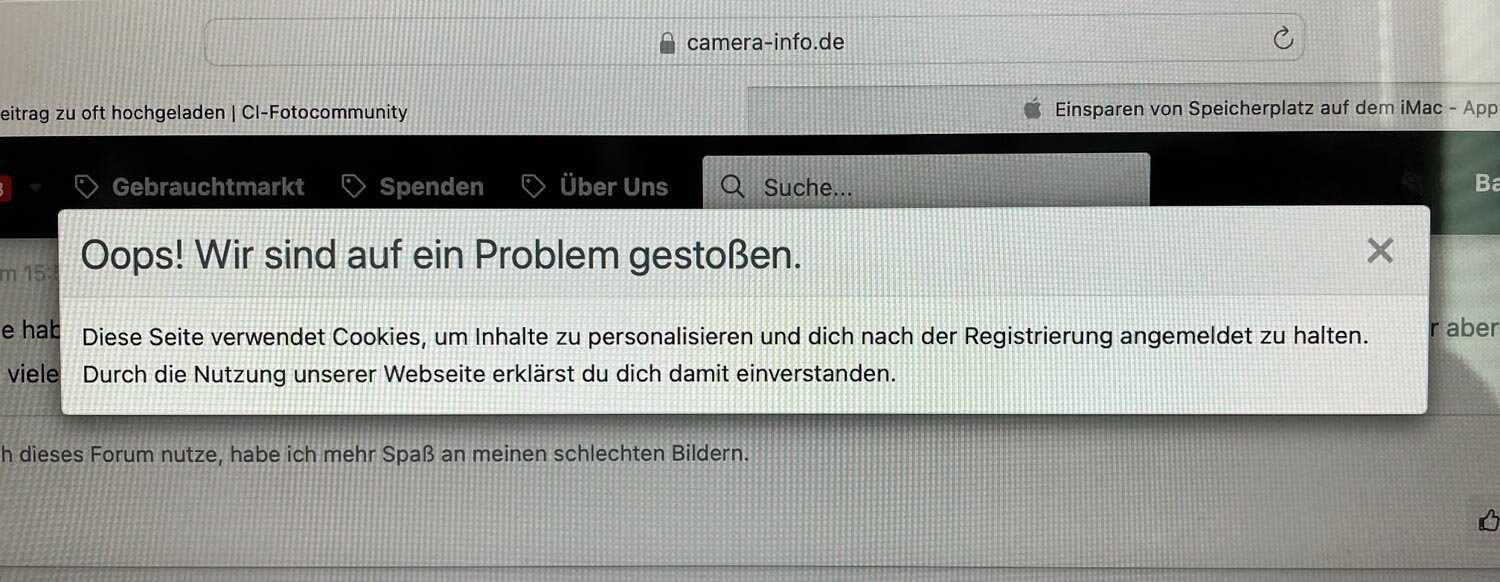Screen dimensions: 1500x582
Task: Open the red notification badge
Action: pos(5,187)
